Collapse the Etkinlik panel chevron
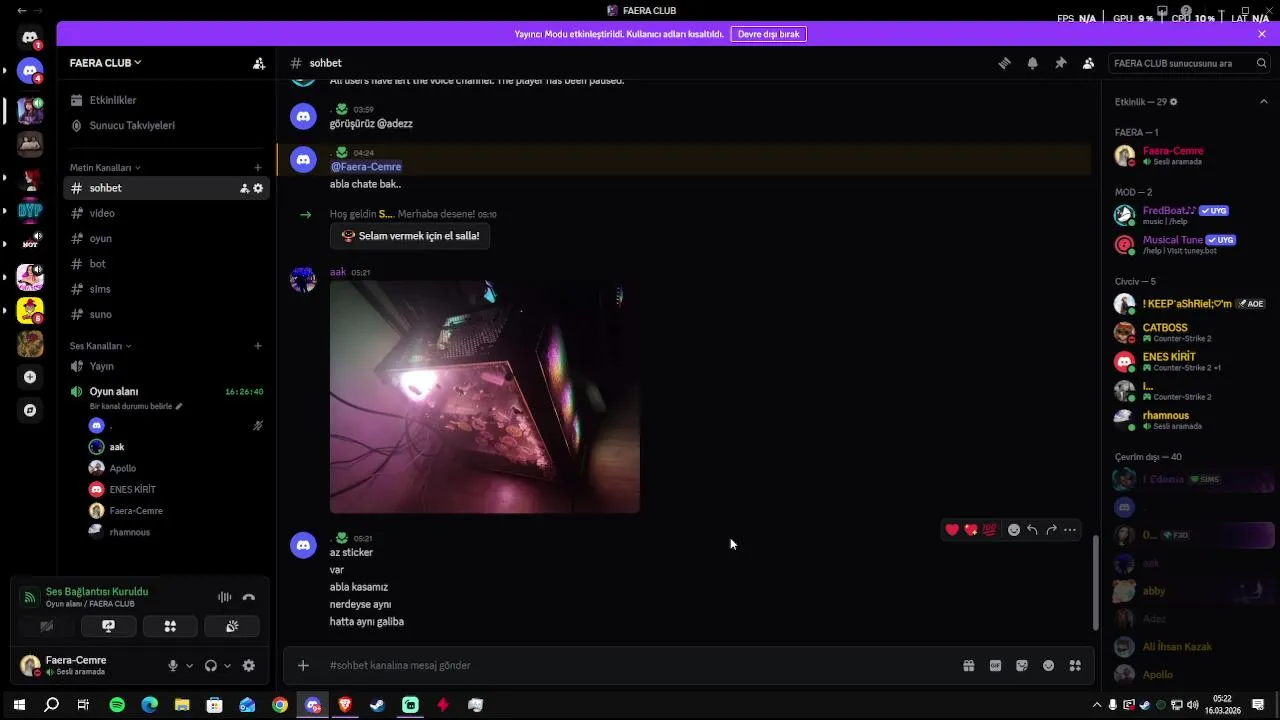The width and height of the screenshot is (1280, 720). 1264,102
